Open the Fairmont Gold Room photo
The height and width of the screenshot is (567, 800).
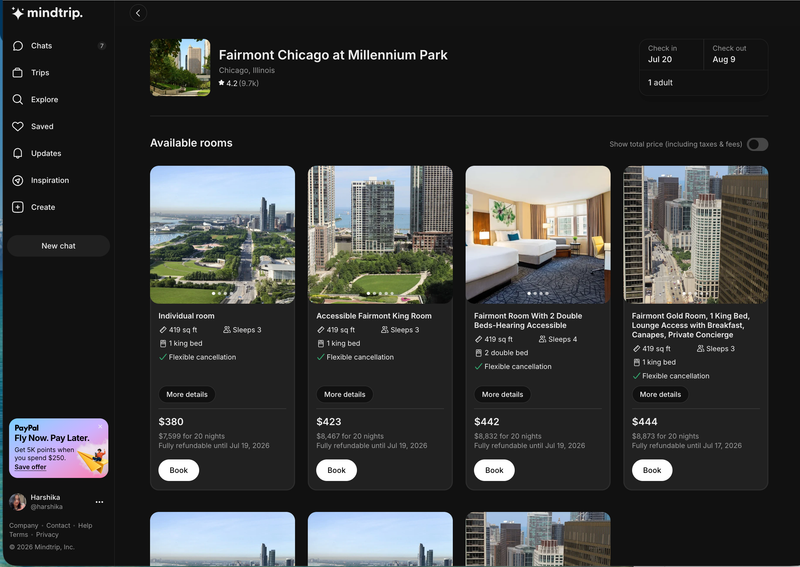[696, 235]
